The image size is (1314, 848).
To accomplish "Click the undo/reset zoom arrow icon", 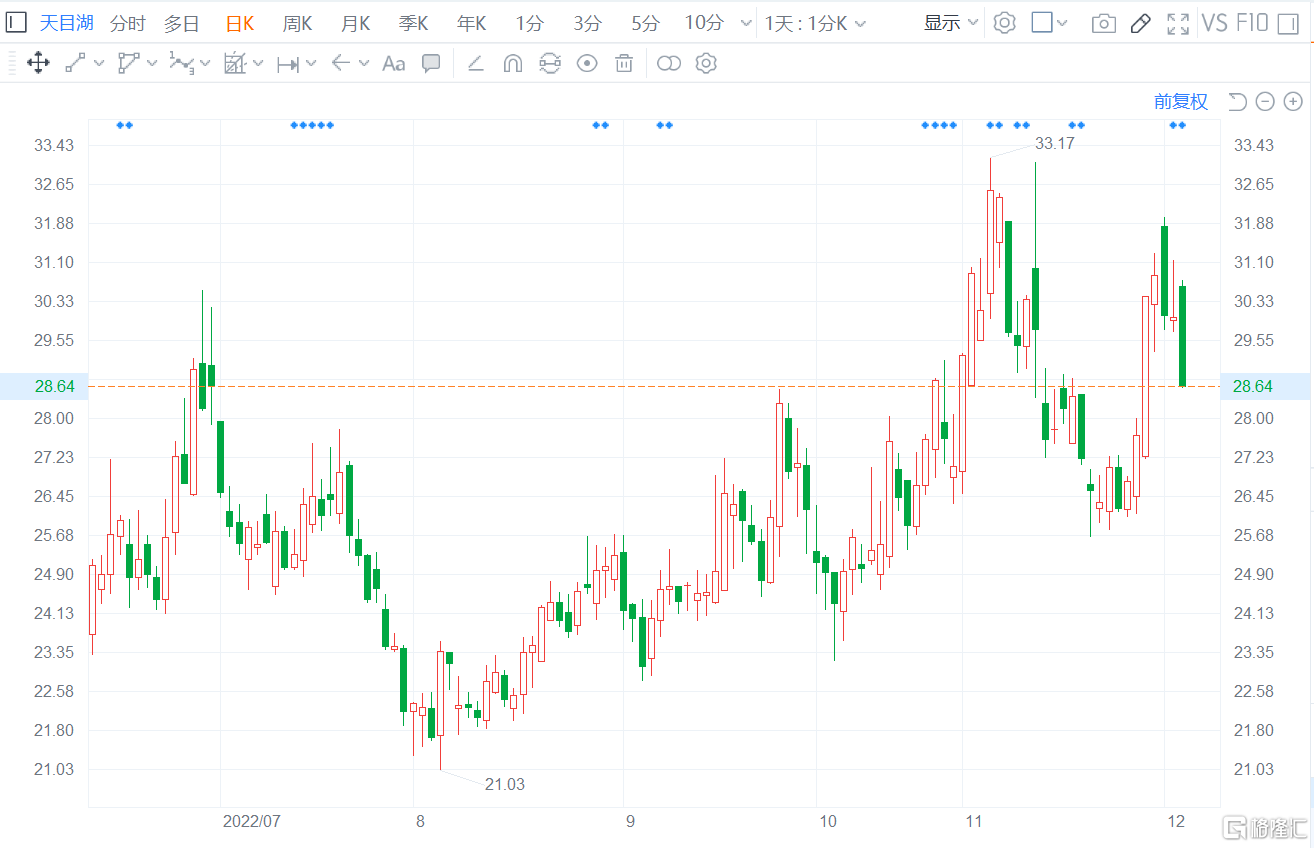I will [x=1237, y=101].
